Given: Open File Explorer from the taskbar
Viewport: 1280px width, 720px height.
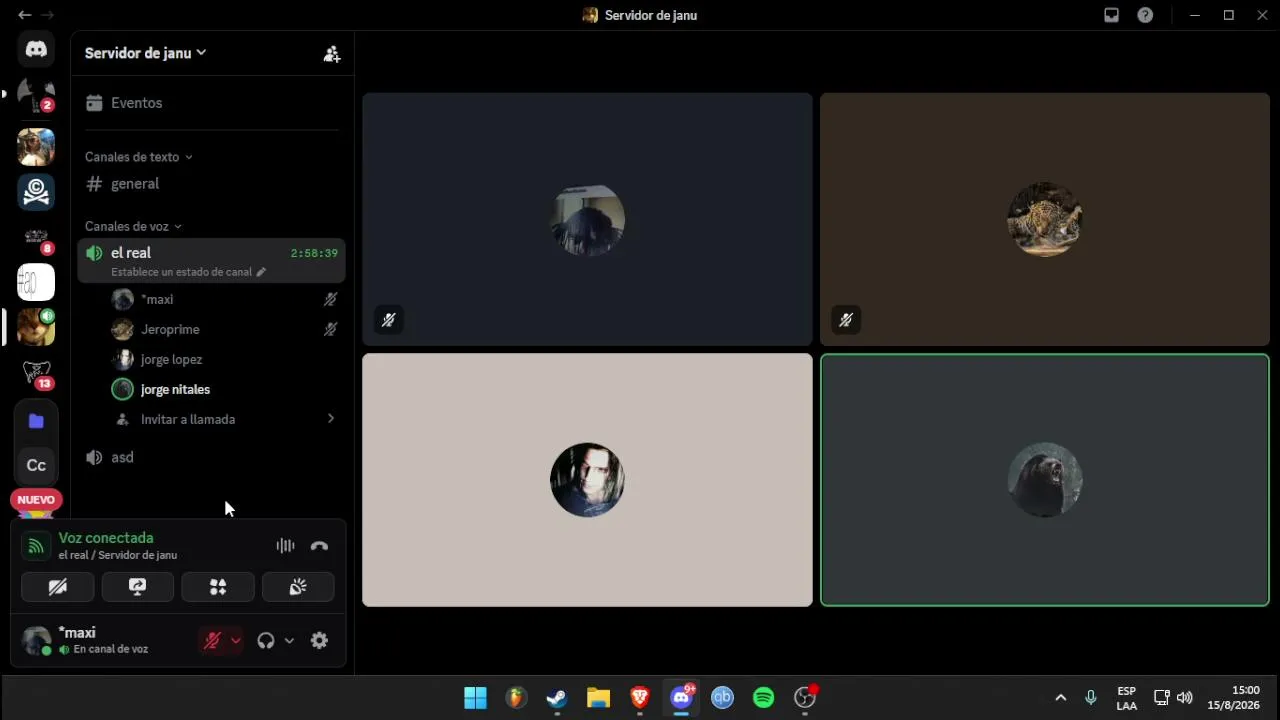Looking at the screenshot, I should pos(598,698).
